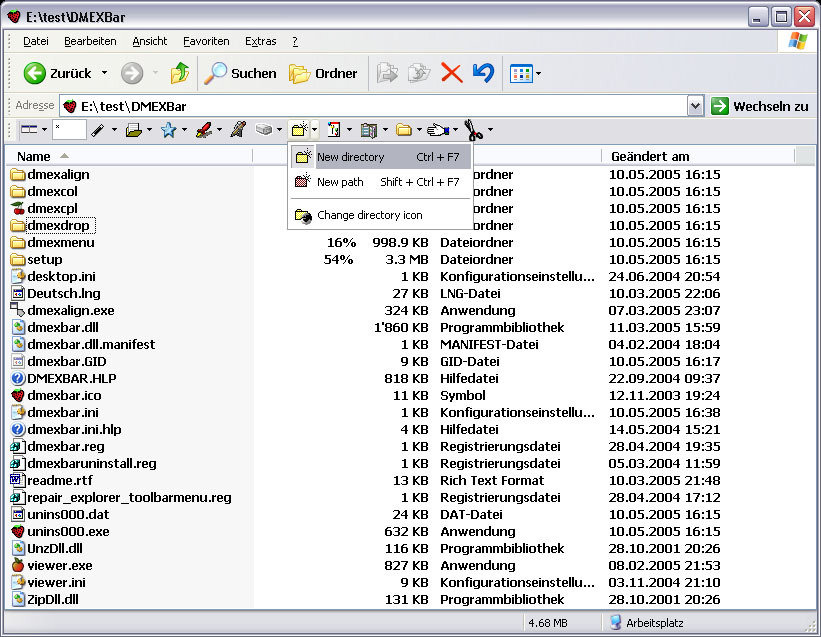Choose New directory from the menu
821x637 pixels.
pos(381,157)
